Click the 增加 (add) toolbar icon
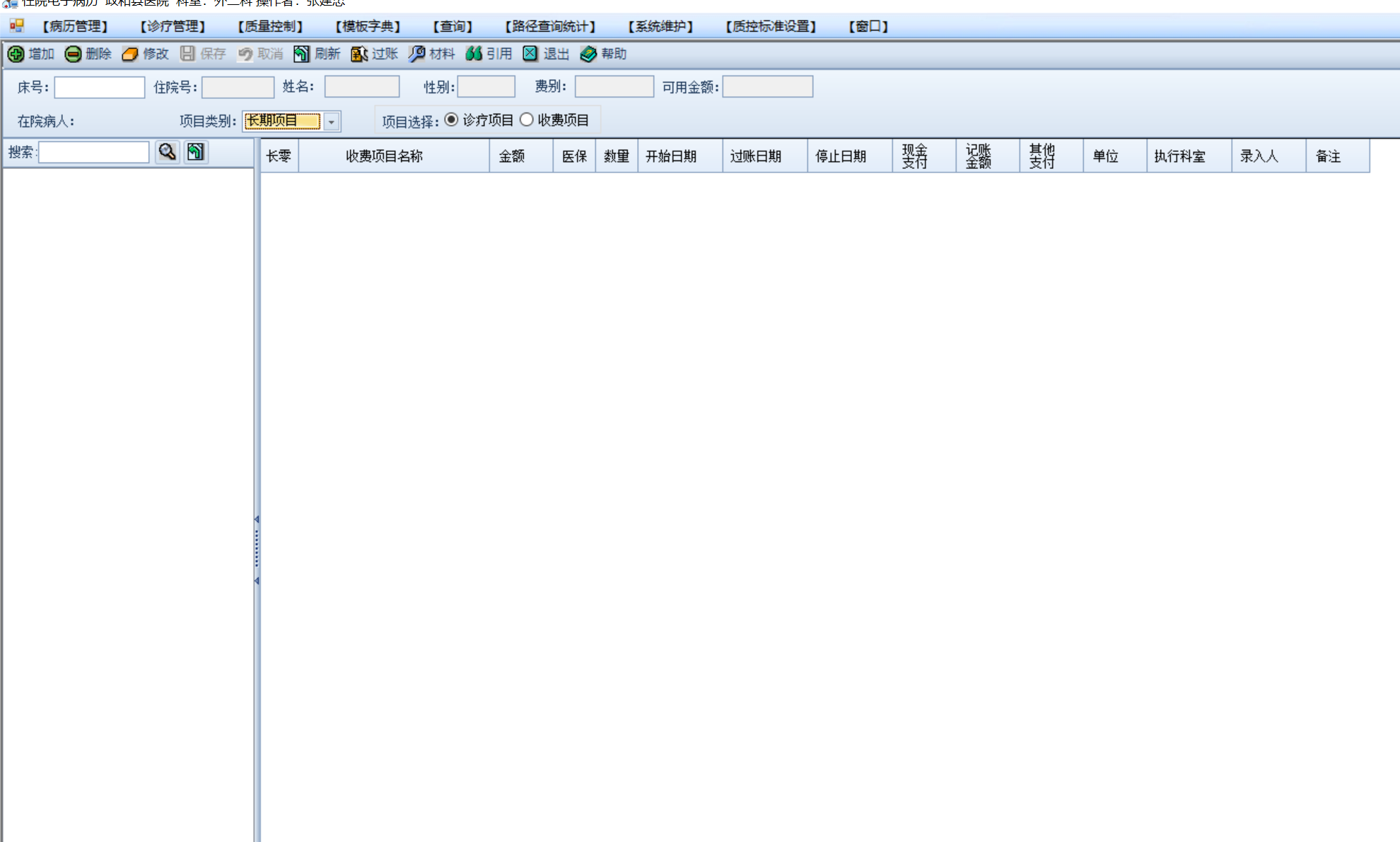This screenshot has height=842, width=1400. (16, 54)
